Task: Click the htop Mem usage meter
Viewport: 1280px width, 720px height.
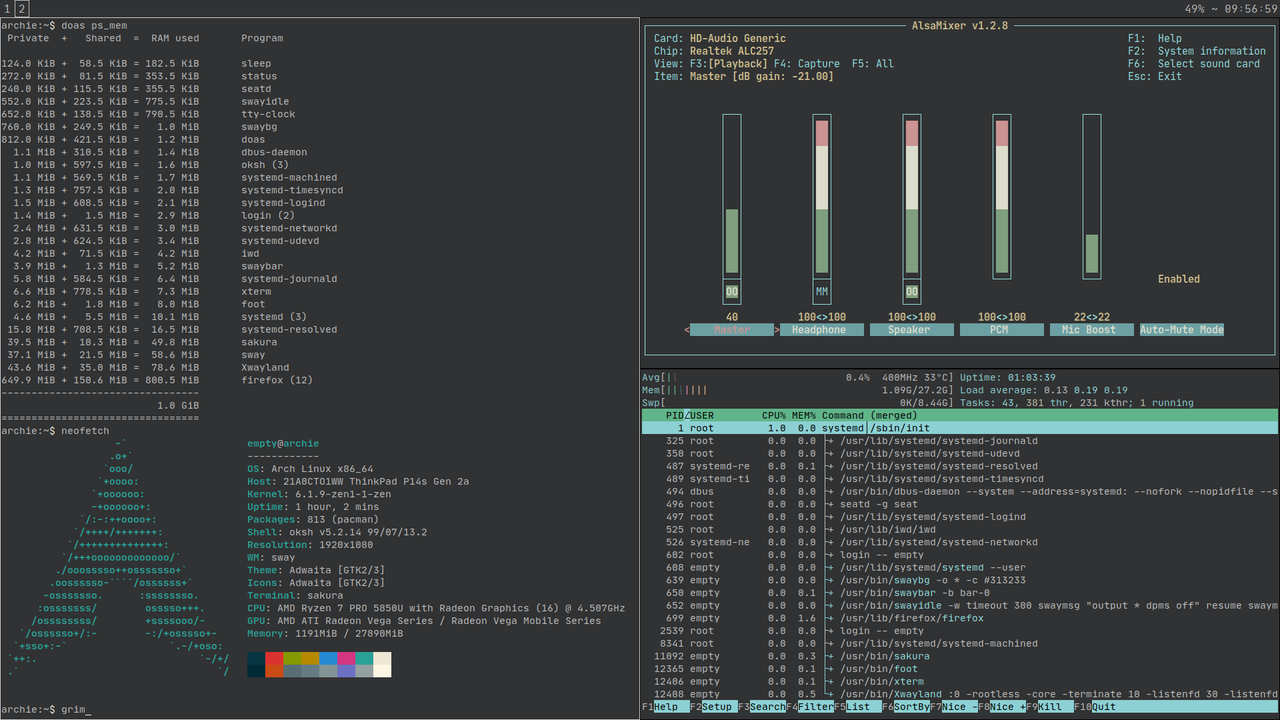Action: [x=798, y=390]
